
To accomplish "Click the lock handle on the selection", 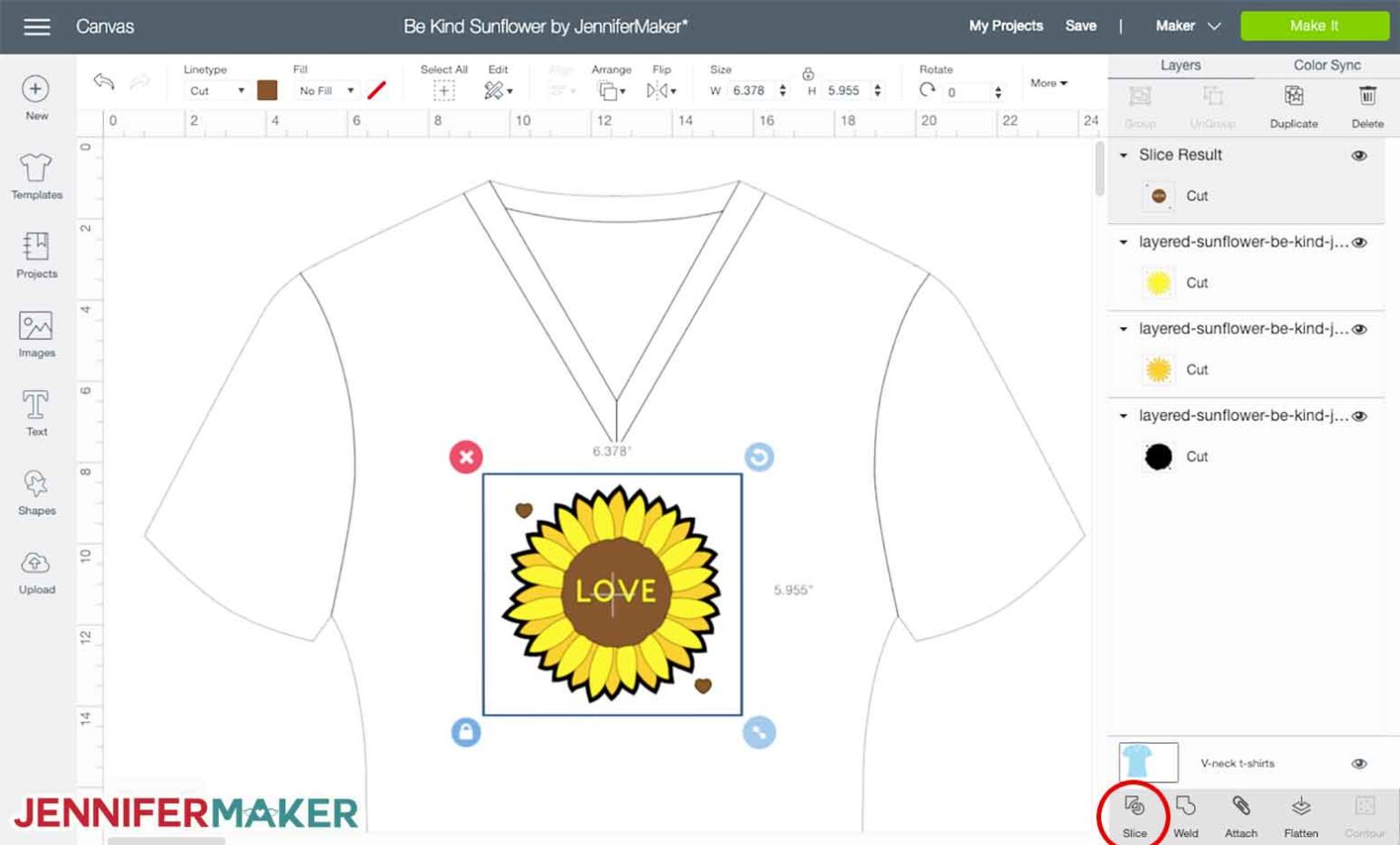I will [x=466, y=732].
